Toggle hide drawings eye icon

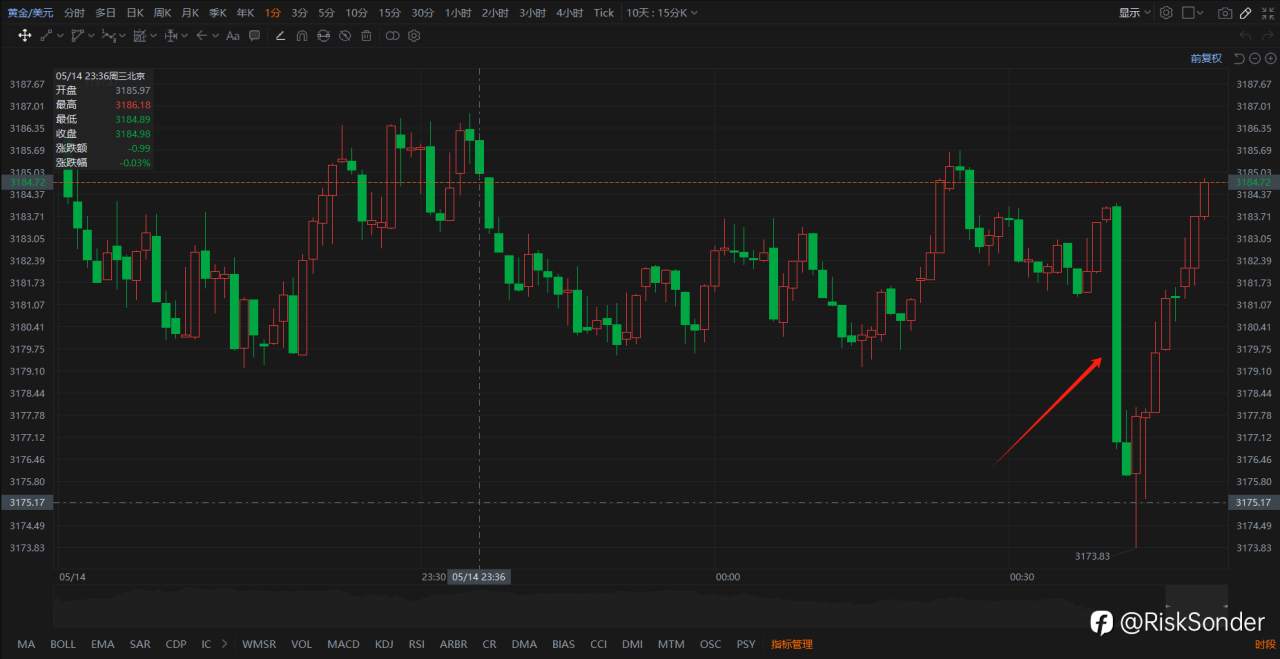click(345, 35)
